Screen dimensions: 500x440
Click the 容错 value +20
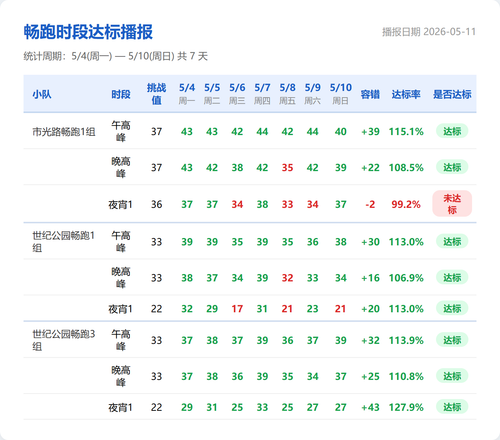(x=370, y=309)
